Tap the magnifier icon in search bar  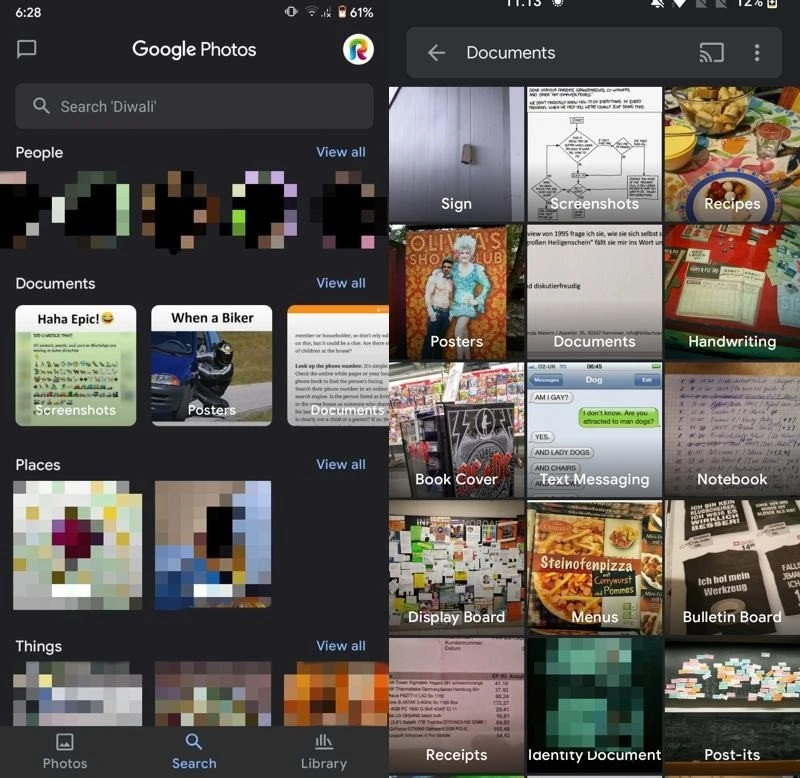41,106
